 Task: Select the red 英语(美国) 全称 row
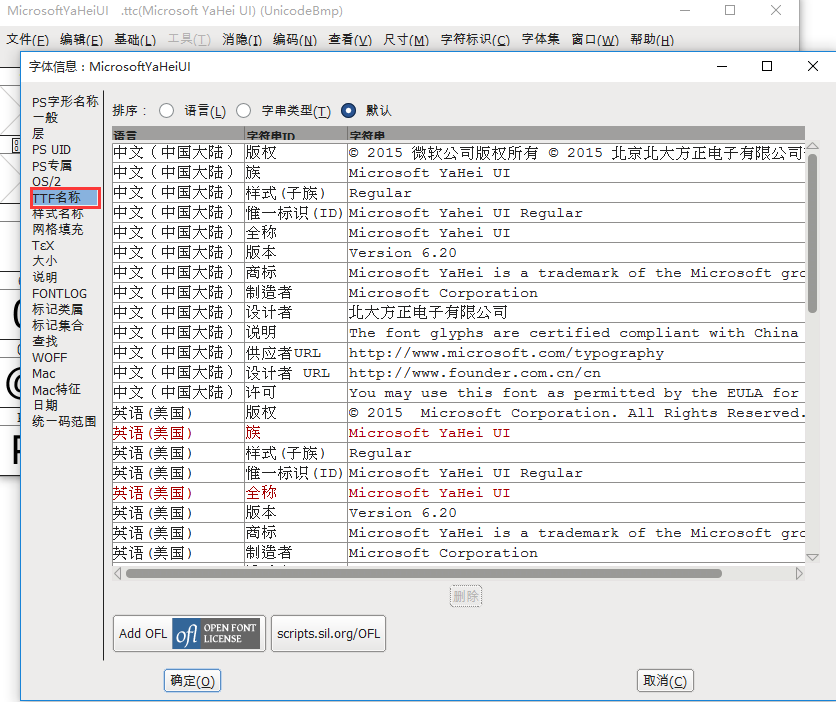[459, 493]
